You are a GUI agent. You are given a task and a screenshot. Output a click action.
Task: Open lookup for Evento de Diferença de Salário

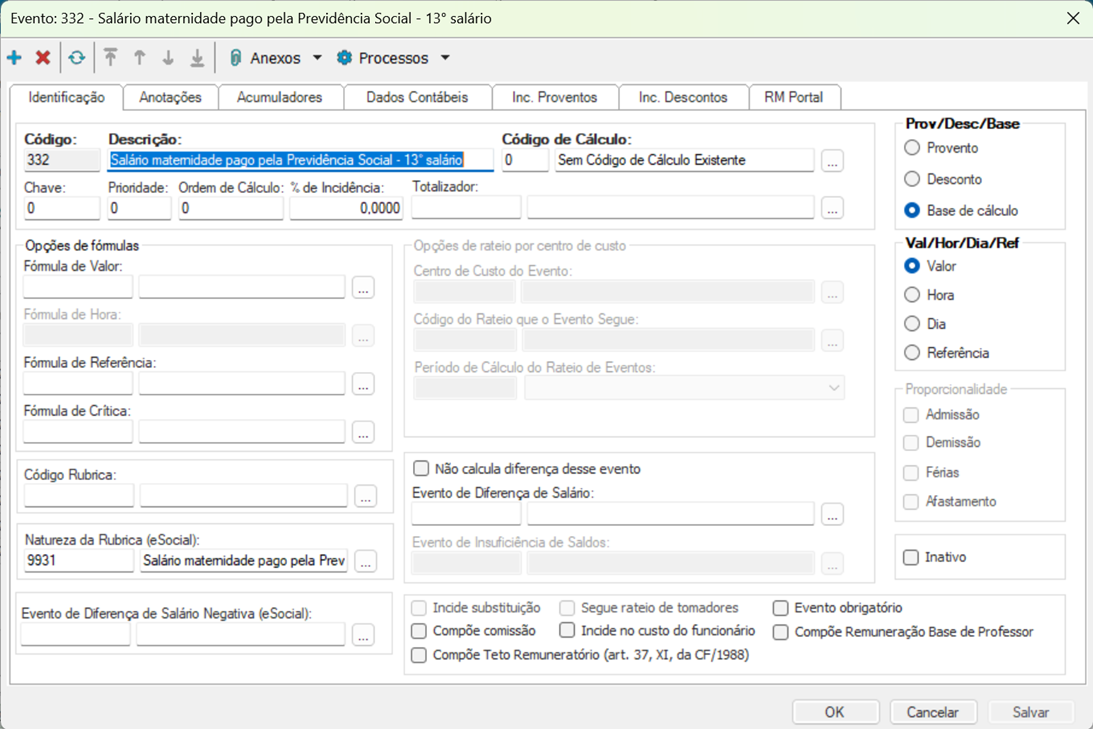832,514
